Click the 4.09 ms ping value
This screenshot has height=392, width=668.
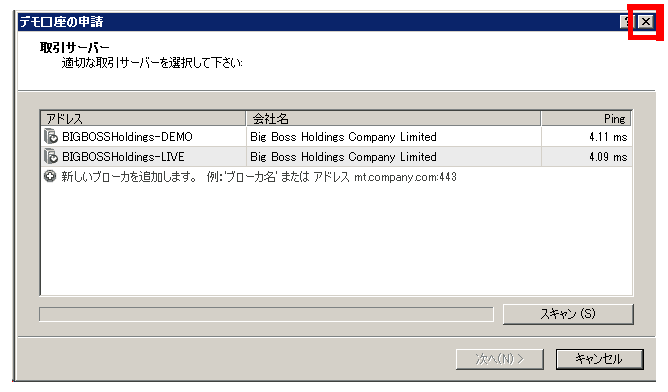point(608,157)
